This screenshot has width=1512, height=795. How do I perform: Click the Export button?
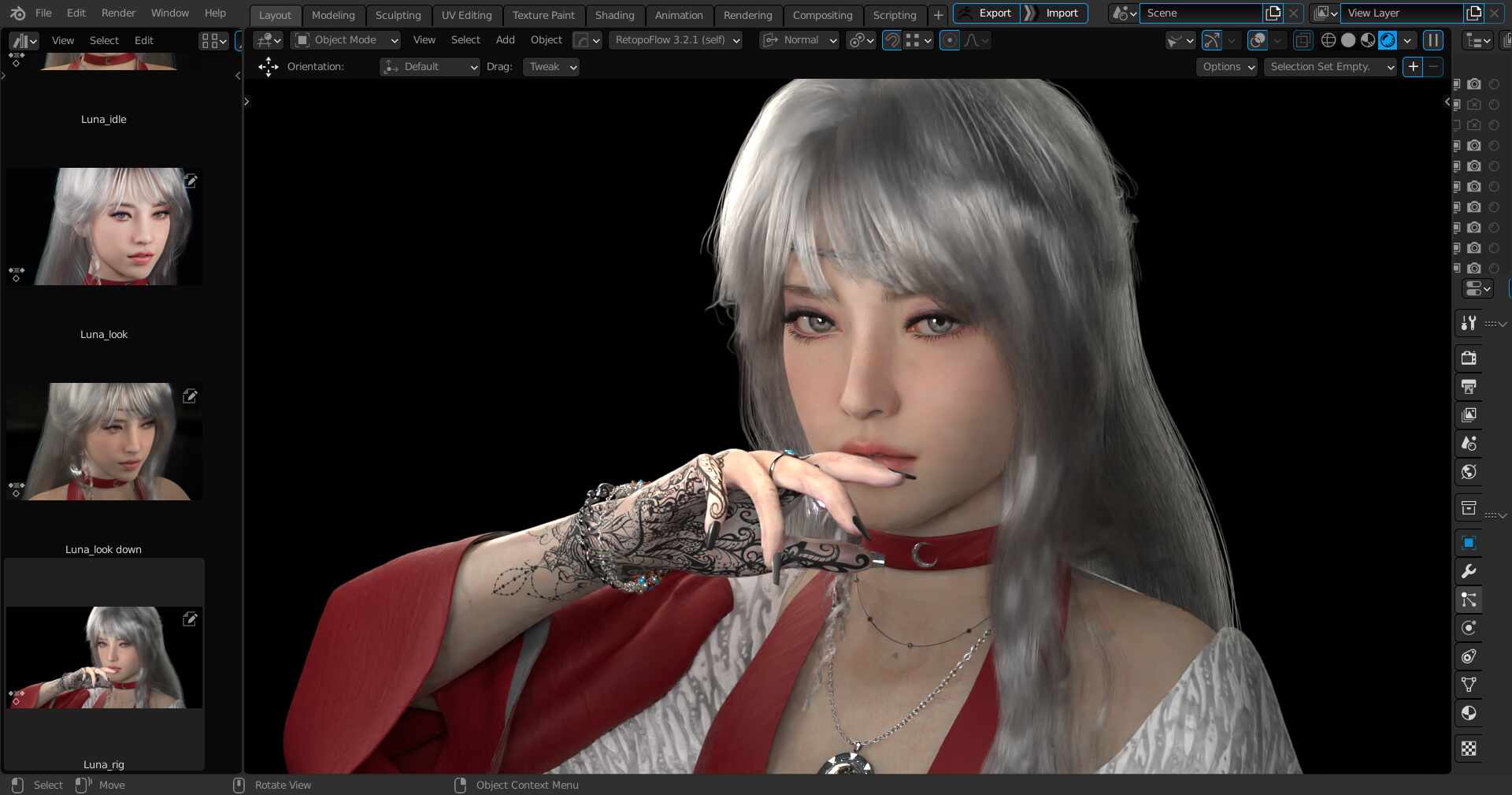coord(993,13)
